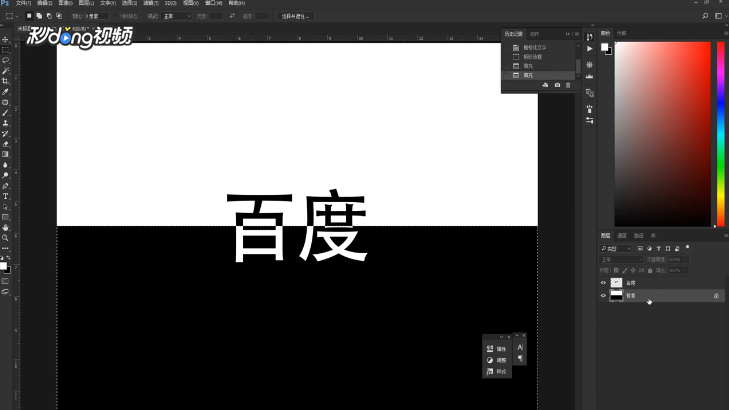
Task: Hide the 背景 background layer
Action: pyautogui.click(x=603, y=296)
